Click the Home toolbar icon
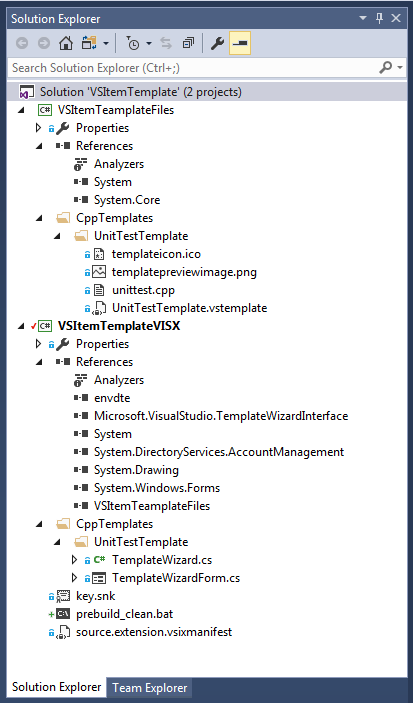The height and width of the screenshot is (703, 413). [x=66, y=43]
